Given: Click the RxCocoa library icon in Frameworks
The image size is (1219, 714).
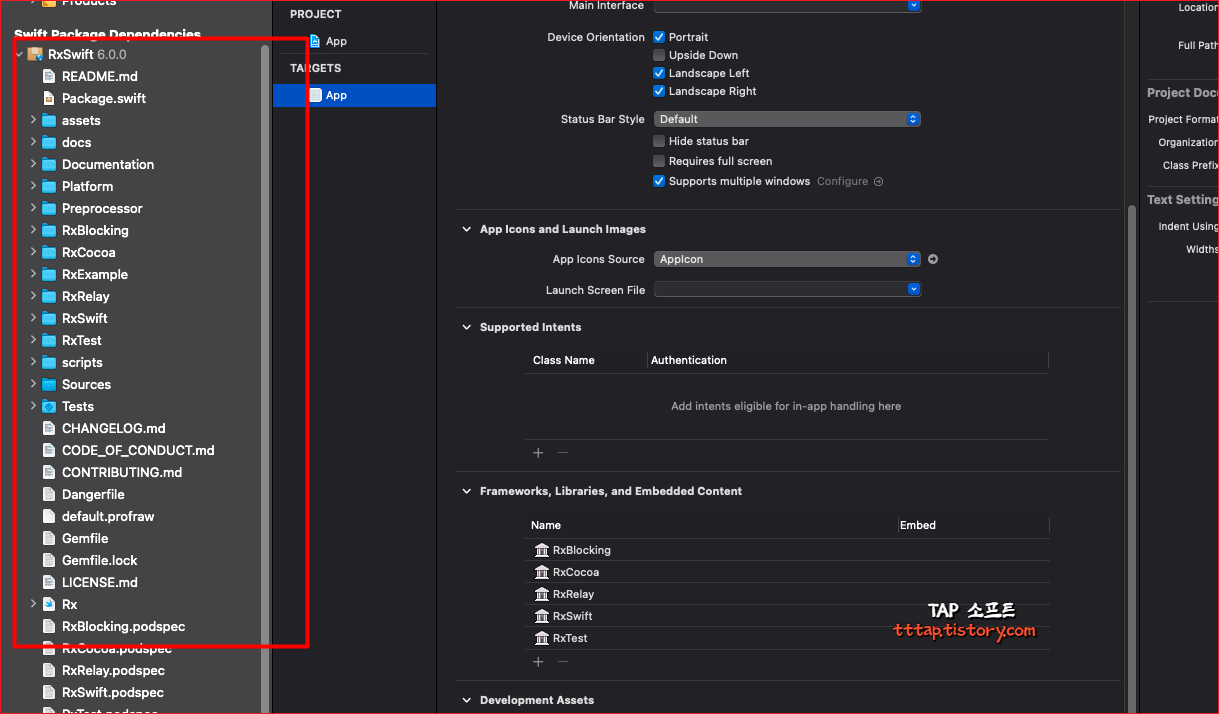Looking at the screenshot, I should [542, 572].
